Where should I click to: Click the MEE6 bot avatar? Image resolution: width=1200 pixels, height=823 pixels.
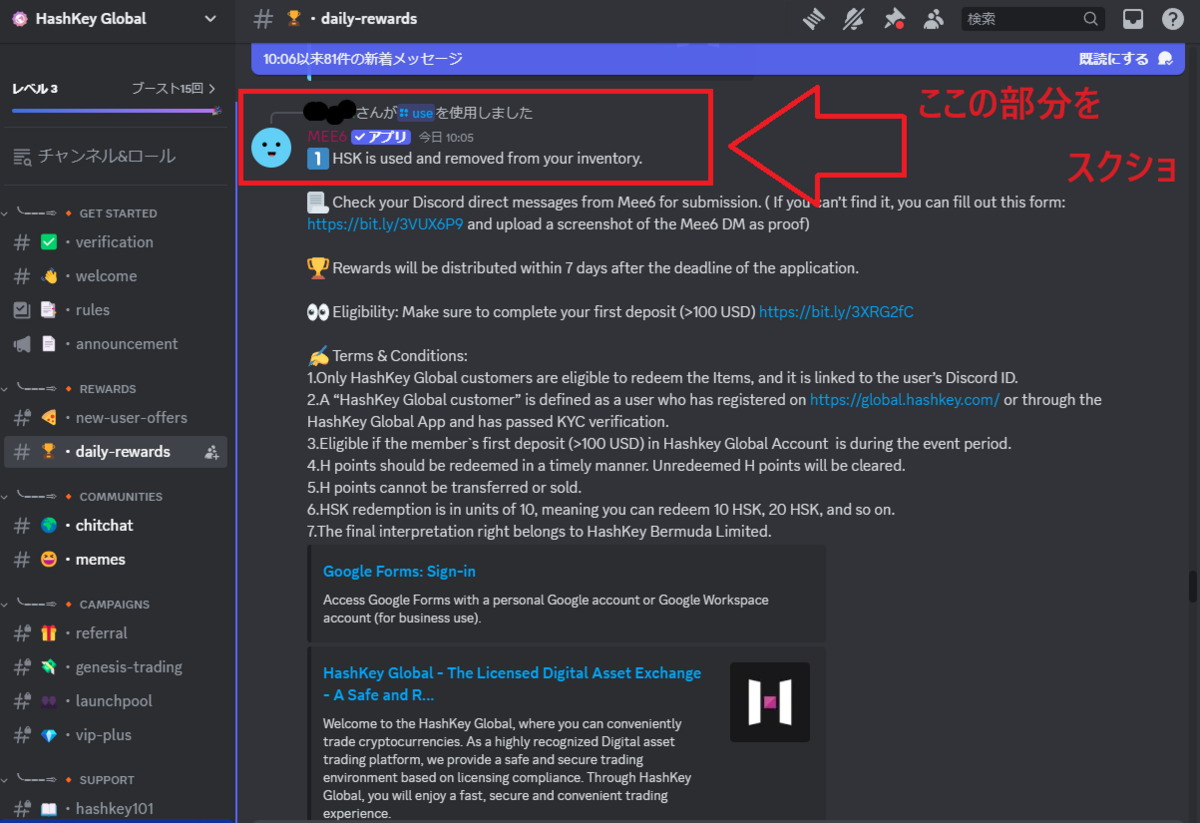271,148
